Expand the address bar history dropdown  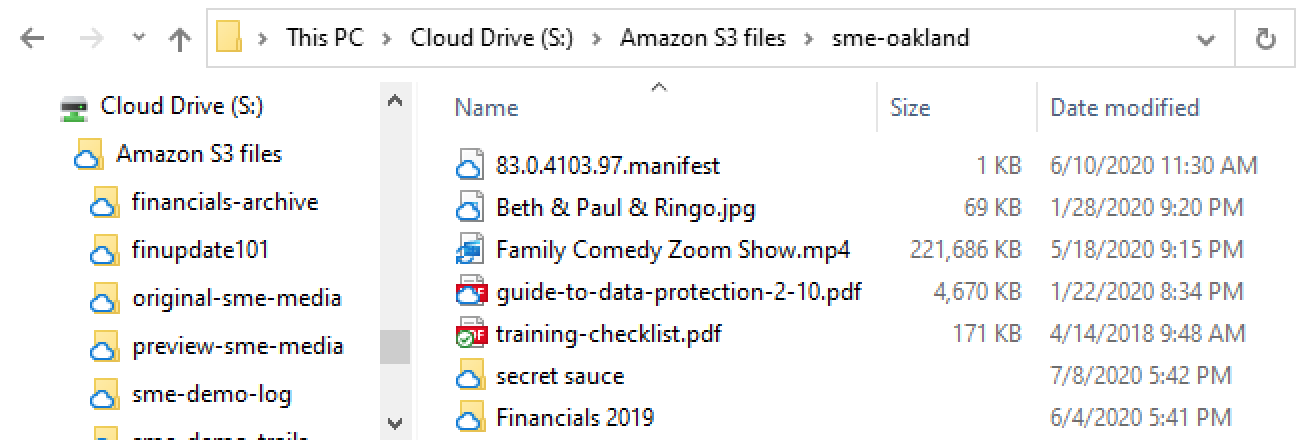coord(1206,39)
